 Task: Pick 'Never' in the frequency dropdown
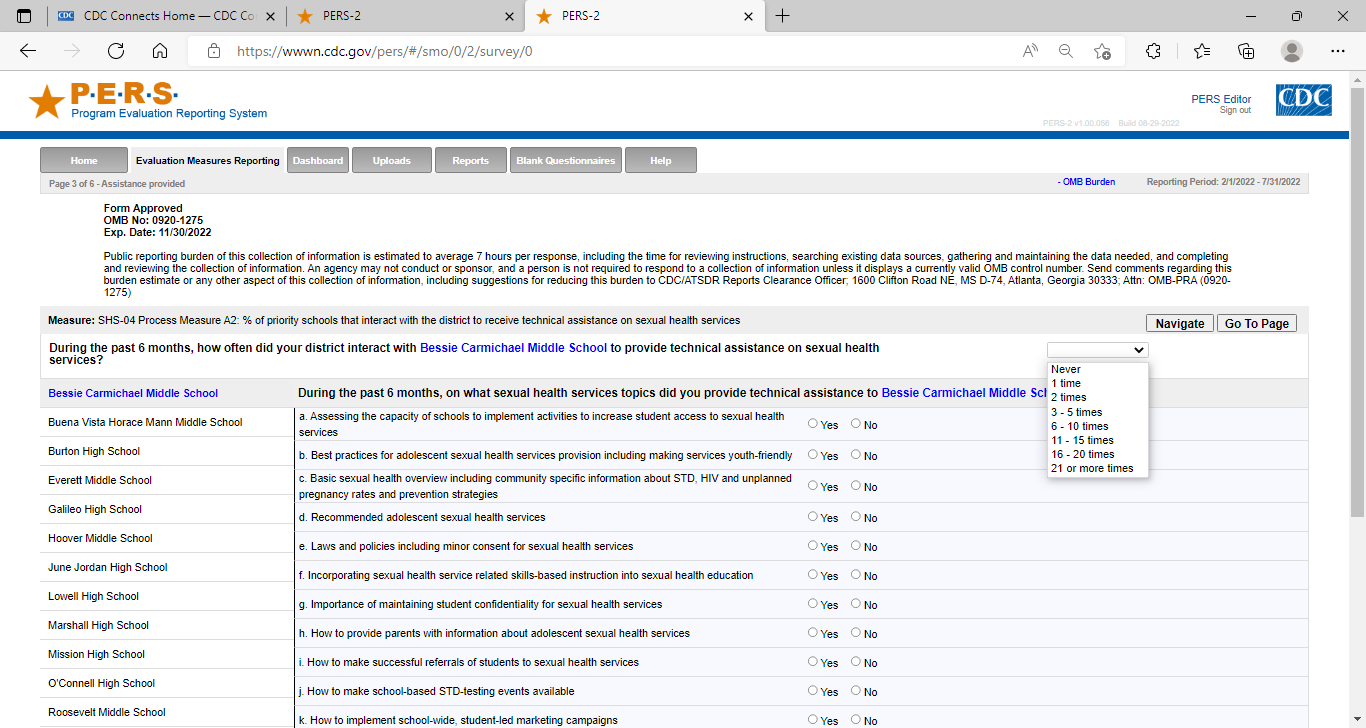point(1066,370)
